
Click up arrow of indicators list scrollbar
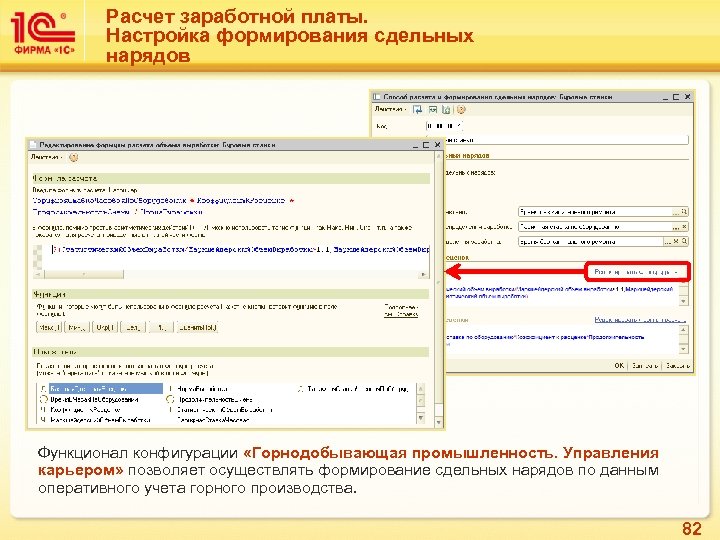(420, 389)
